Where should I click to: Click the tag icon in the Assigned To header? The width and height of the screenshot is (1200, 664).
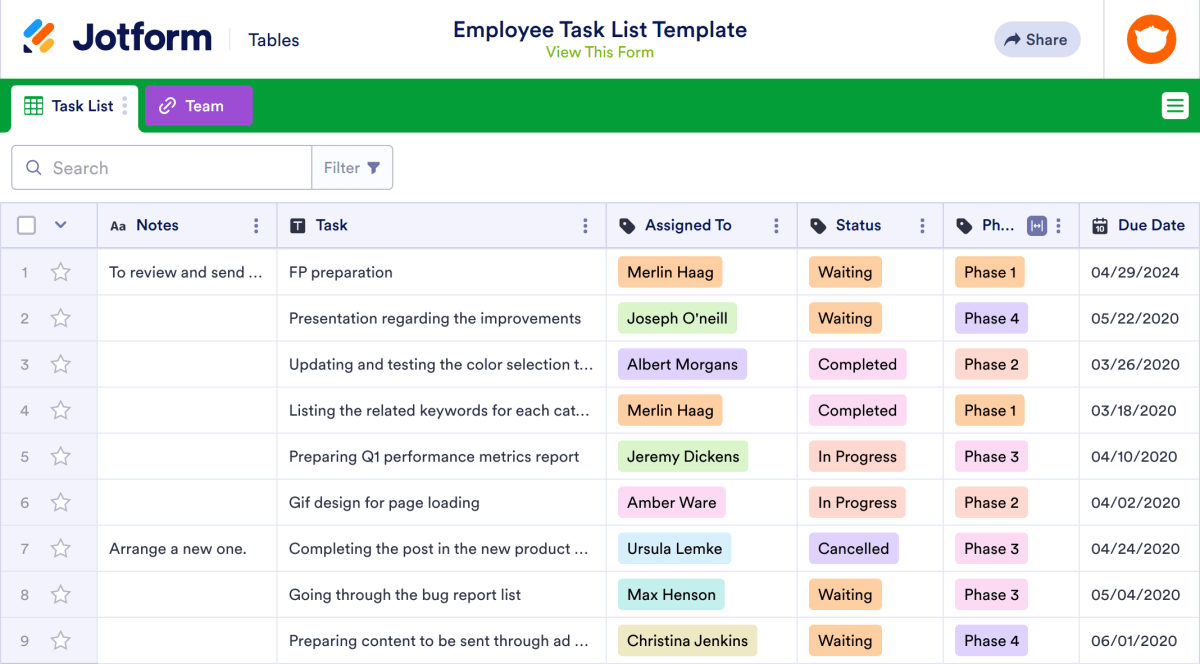click(628, 225)
